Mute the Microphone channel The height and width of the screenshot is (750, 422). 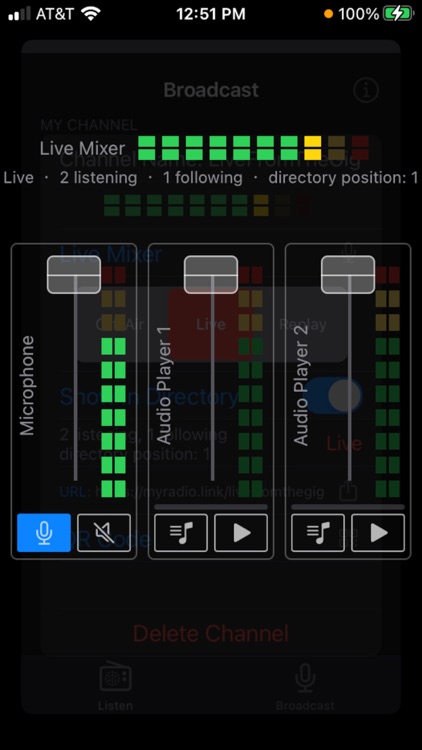click(x=104, y=533)
